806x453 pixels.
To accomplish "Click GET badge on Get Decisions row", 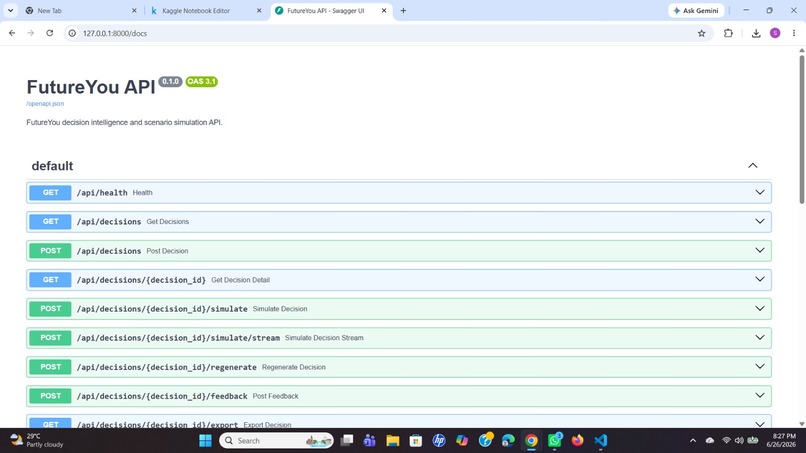I will (x=50, y=221).
